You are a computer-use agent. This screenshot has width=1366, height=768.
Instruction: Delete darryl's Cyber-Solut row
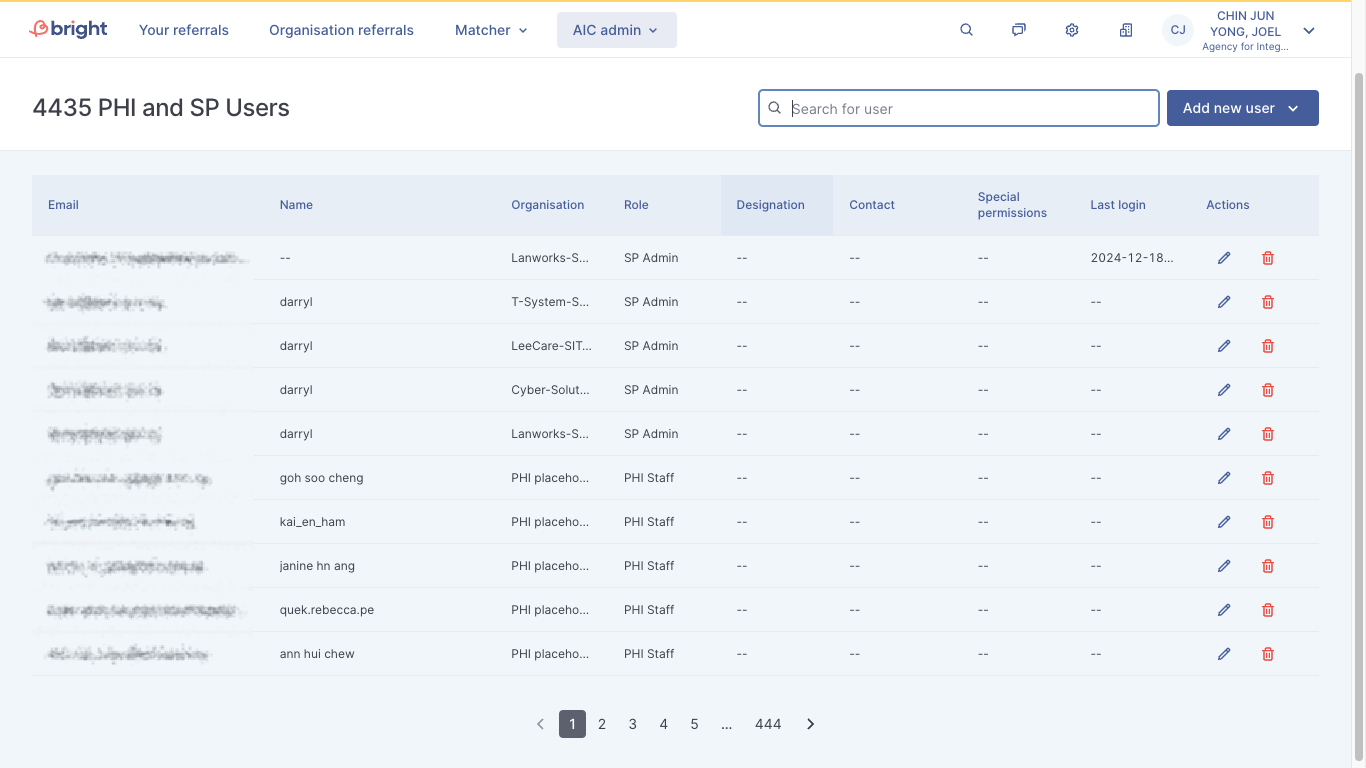[1268, 390]
